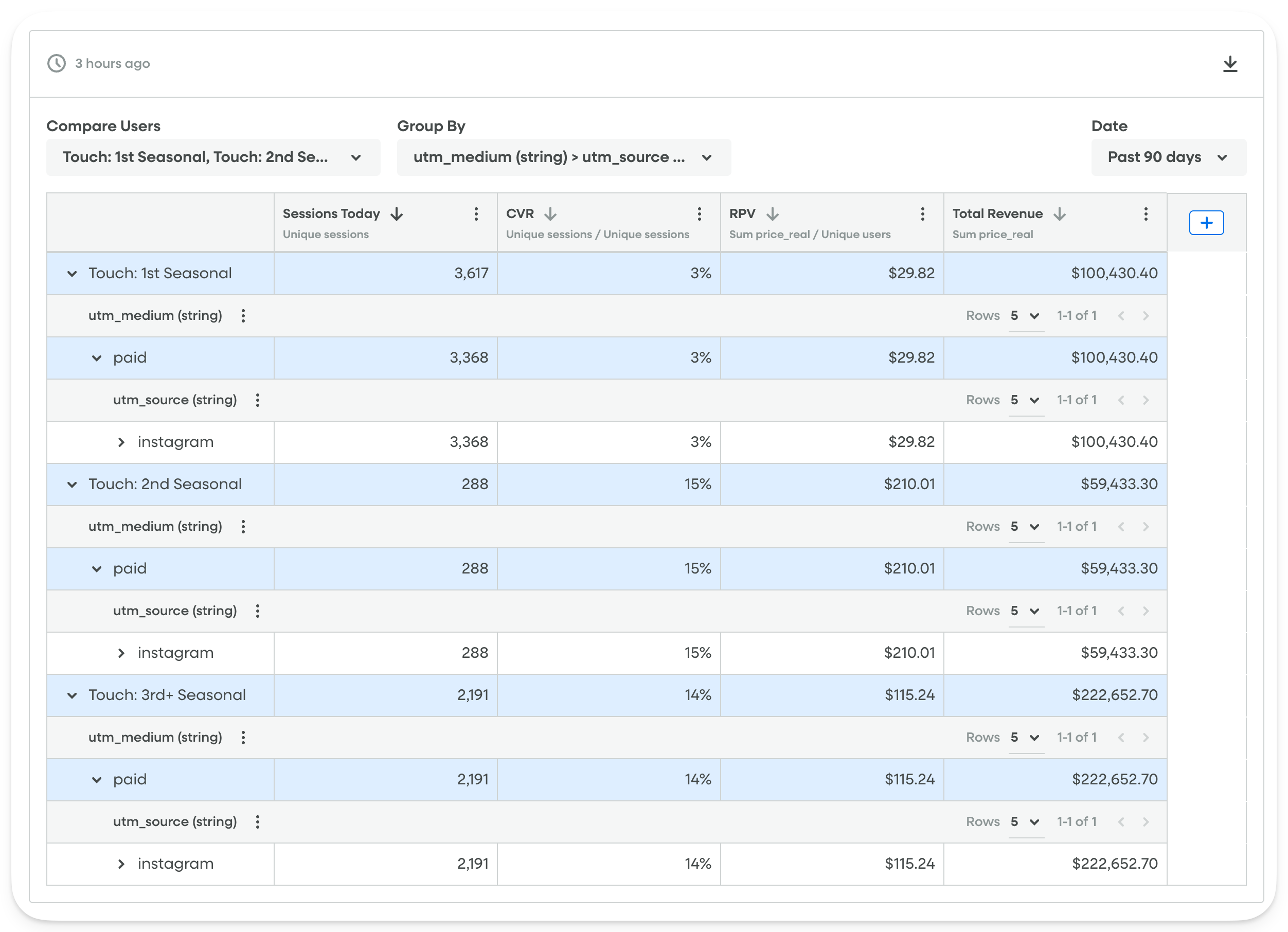Screen dimensions: 1288x932
Task: Go to next page of utm_medium rows
Action: click(1147, 316)
